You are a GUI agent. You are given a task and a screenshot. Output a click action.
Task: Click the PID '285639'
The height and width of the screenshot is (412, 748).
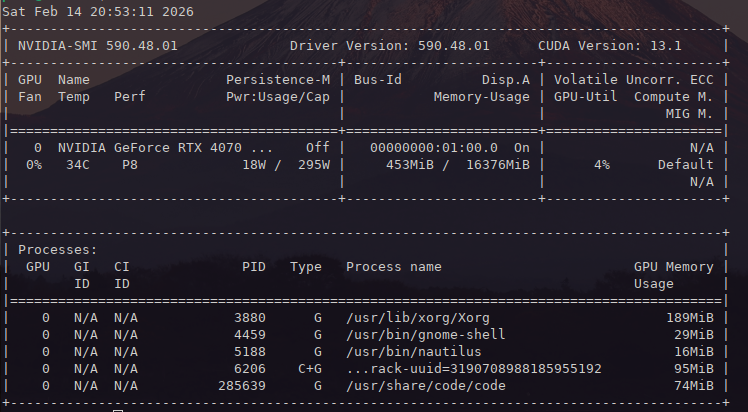pyautogui.click(x=242, y=386)
